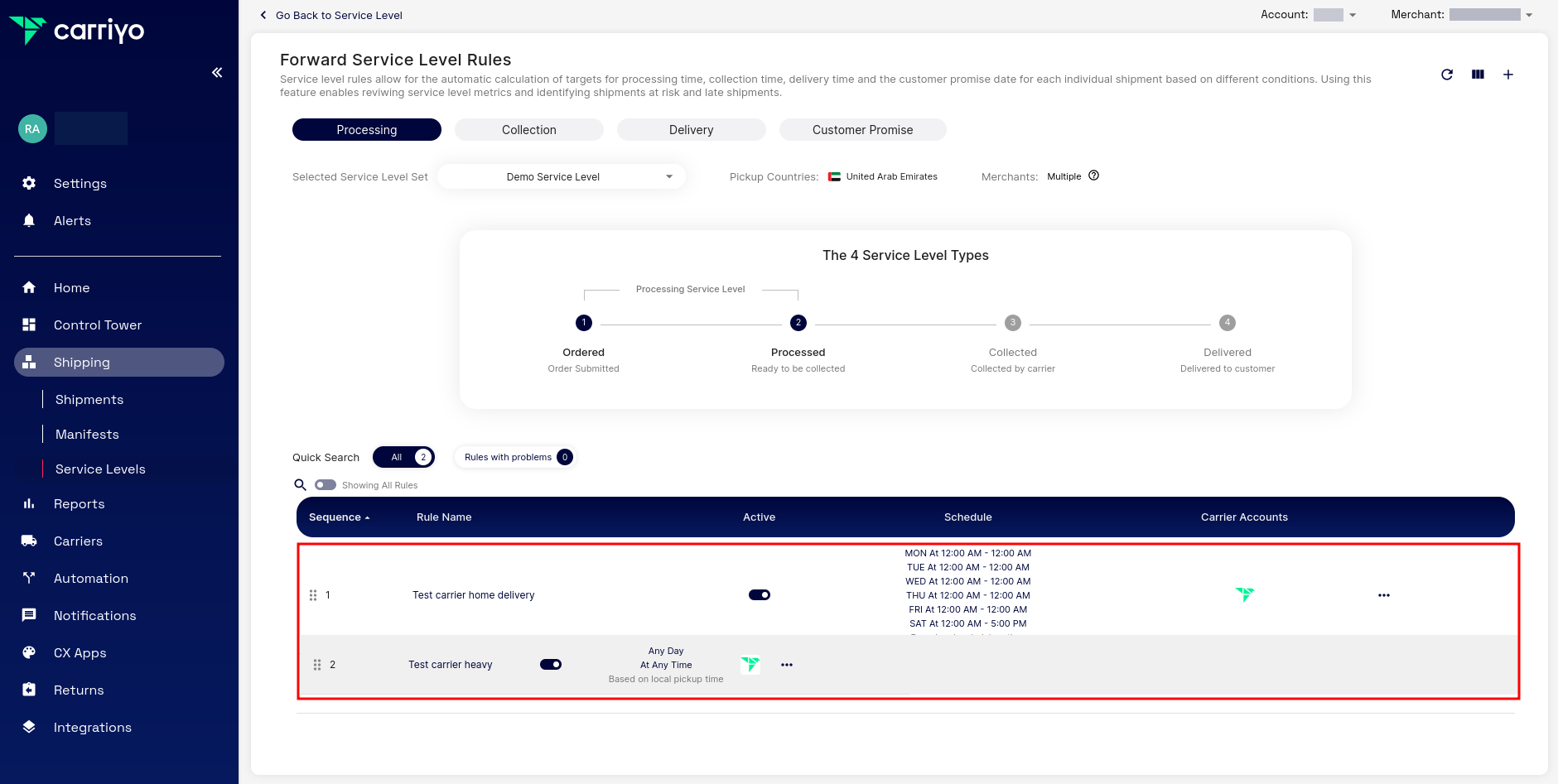1558x784 pixels.
Task: Toggle active switch for Test carrier home delivery
Action: point(760,595)
